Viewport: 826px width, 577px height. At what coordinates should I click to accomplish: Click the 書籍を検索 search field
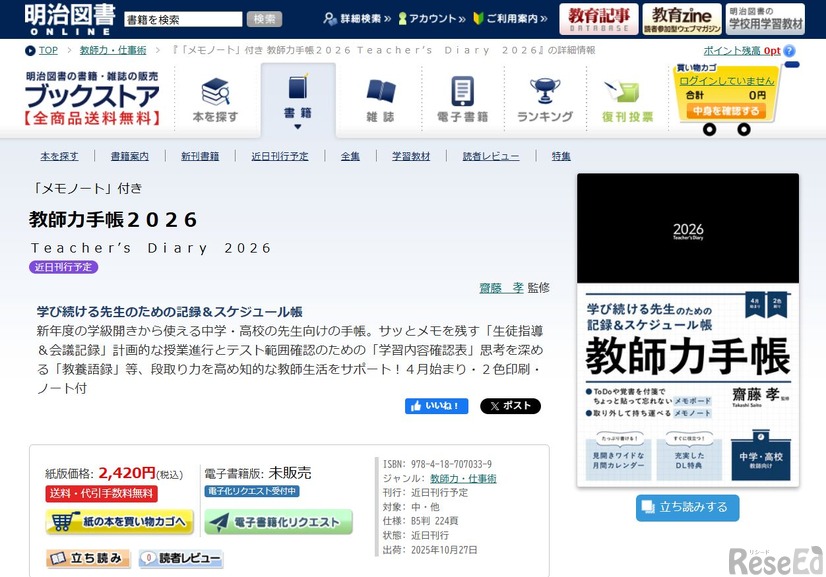[x=183, y=19]
